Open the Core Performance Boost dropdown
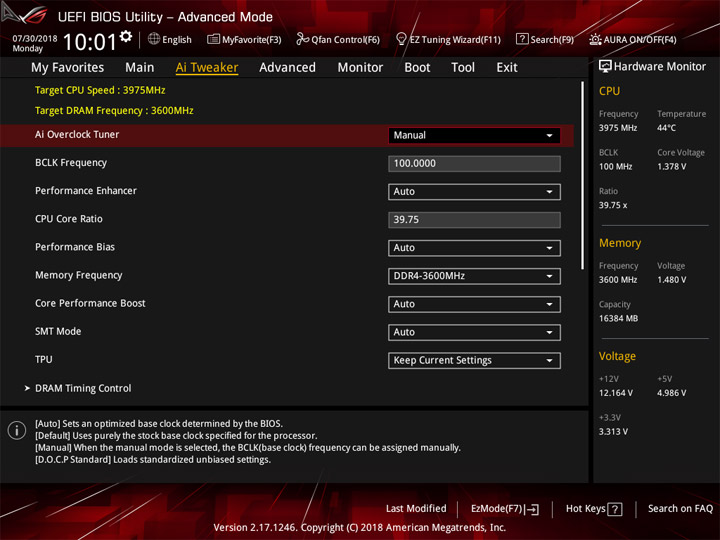This screenshot has height=540, width=720. (474, 304)
